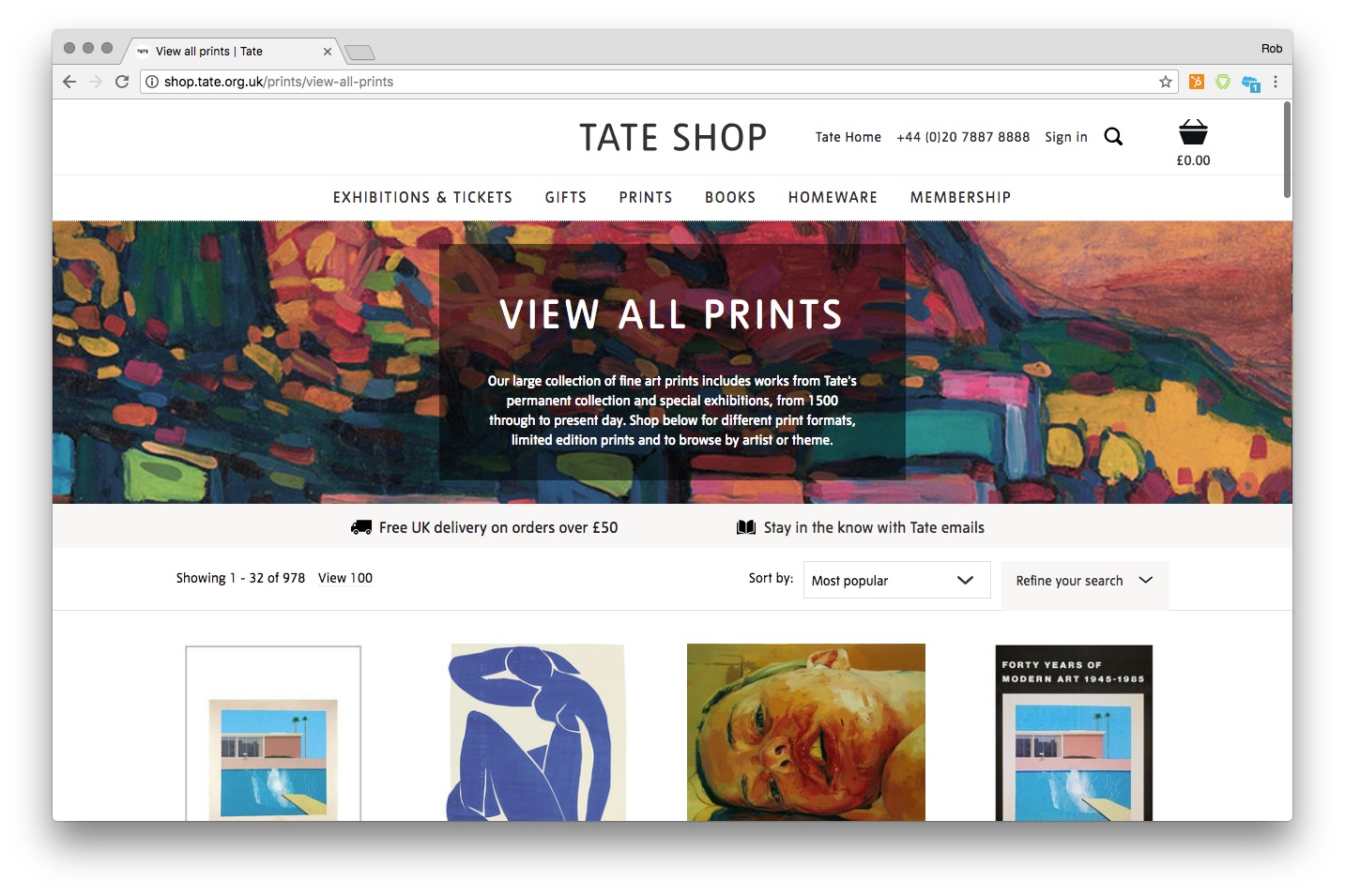Click the green shield extension icon

[1223, 82]
